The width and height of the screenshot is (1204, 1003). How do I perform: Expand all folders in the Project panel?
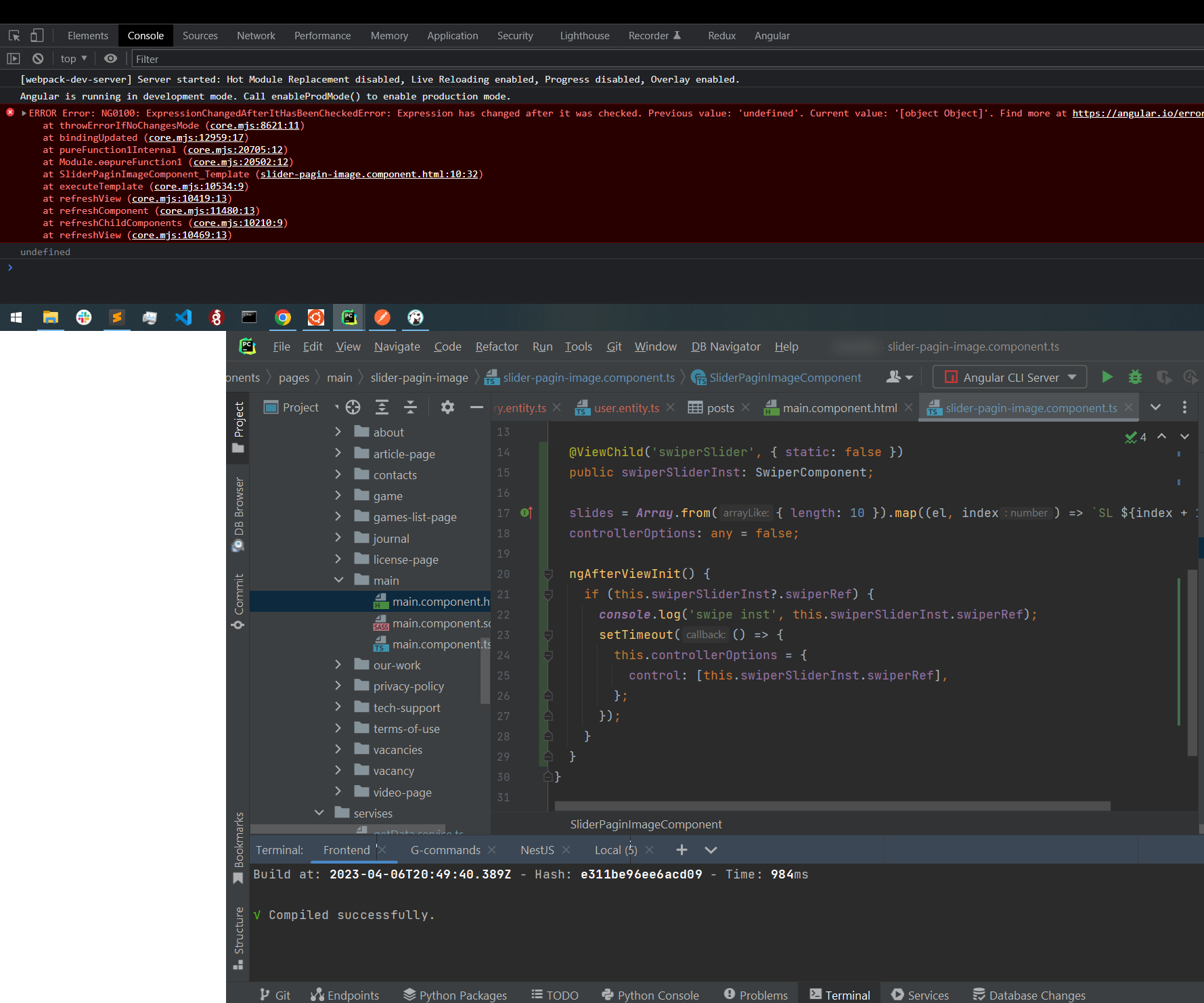(x=382, y=407)
